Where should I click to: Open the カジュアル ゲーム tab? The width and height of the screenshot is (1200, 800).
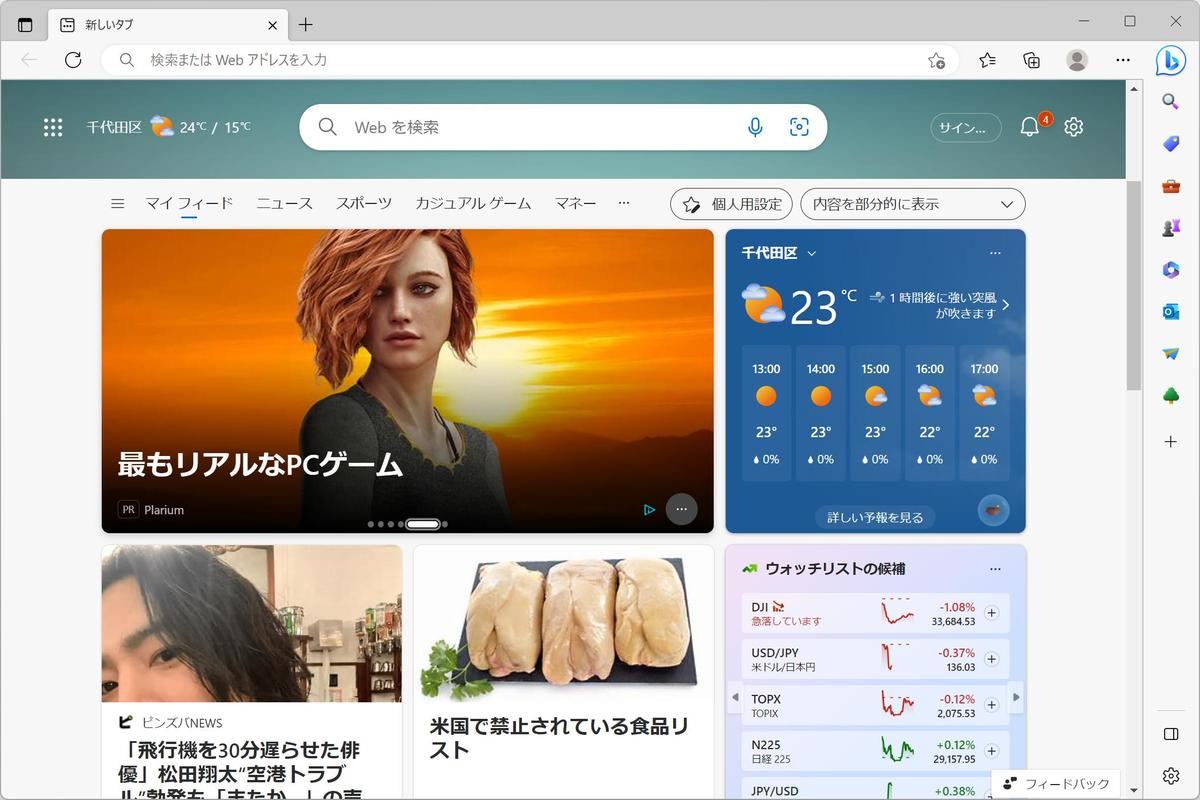coord(473,203)
